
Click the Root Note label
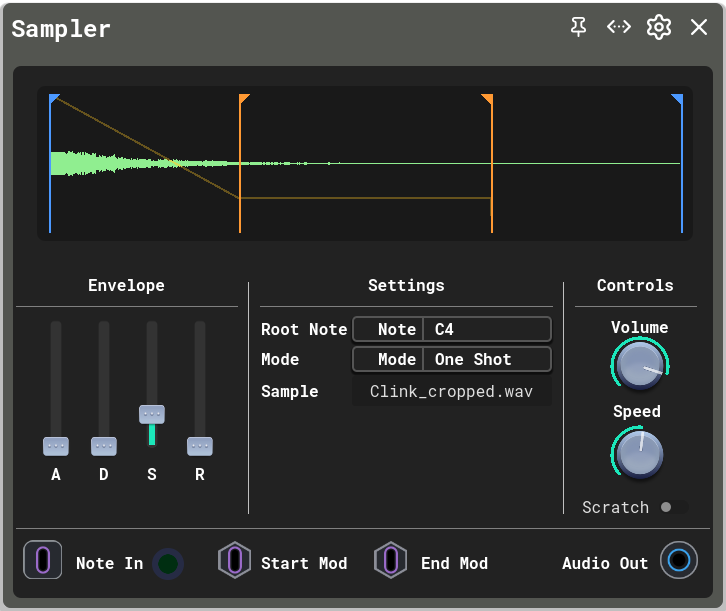[304, 329]
